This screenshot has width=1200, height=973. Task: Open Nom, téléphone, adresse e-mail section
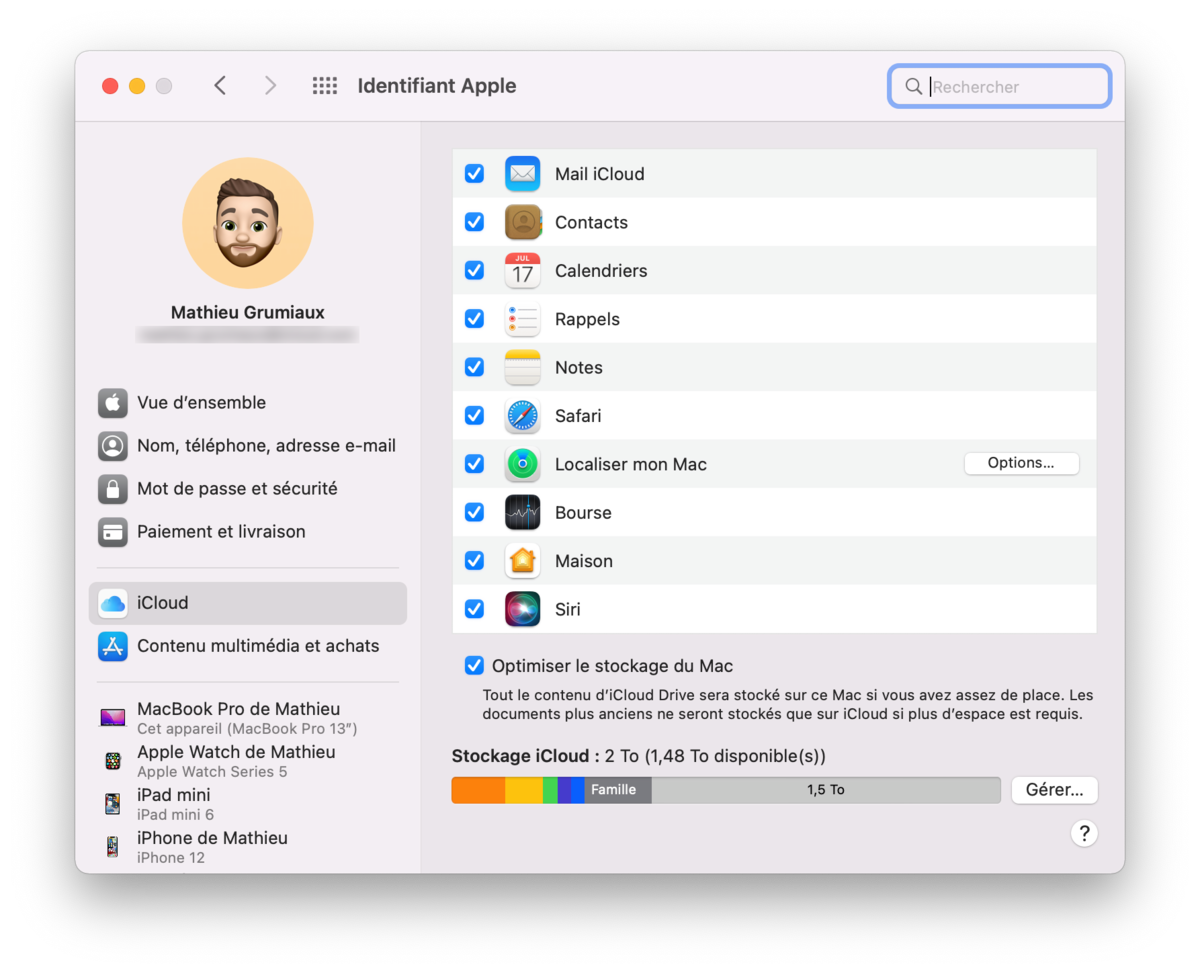[x=248, y=446]
